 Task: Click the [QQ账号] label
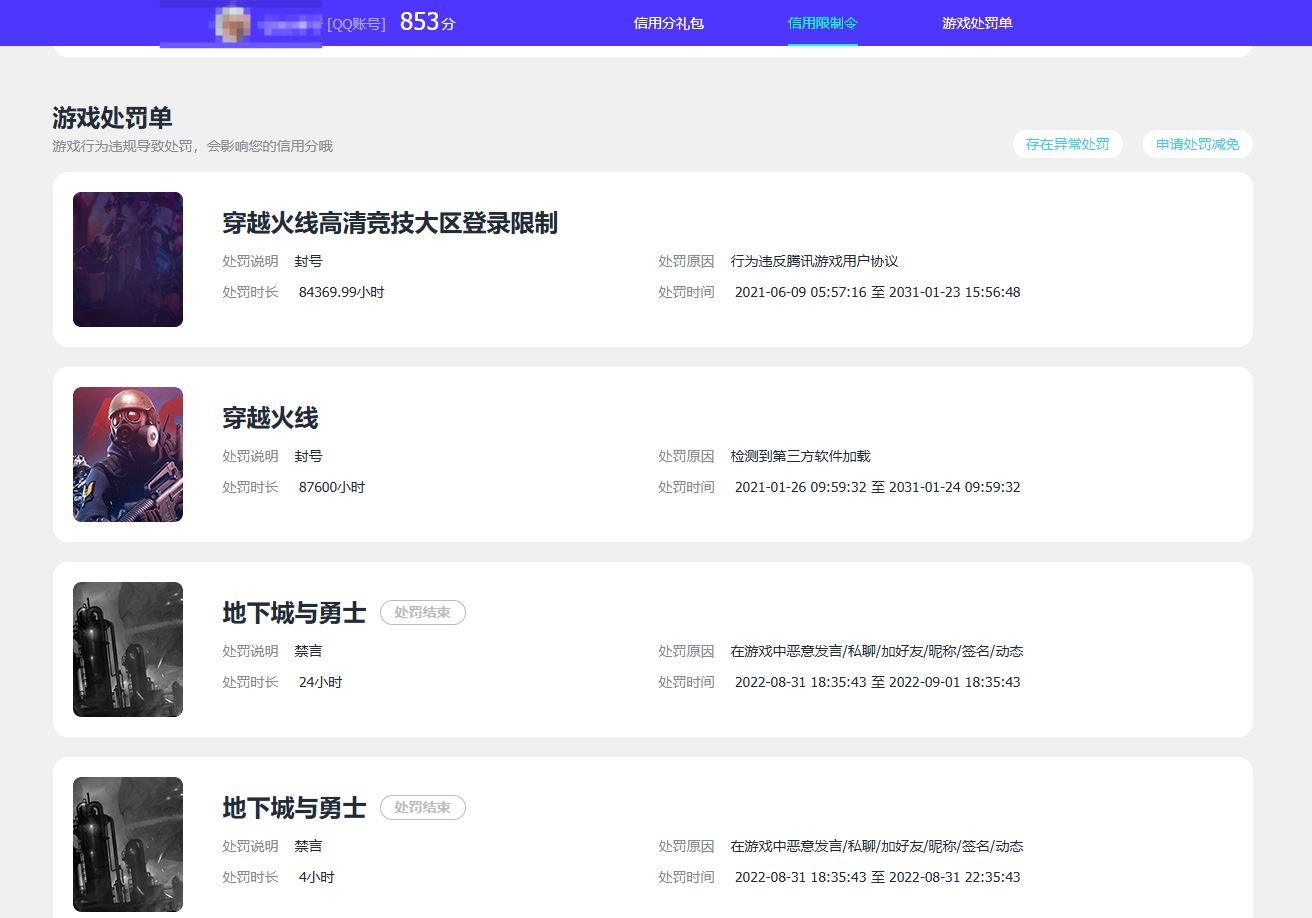(x=356, y=24)
